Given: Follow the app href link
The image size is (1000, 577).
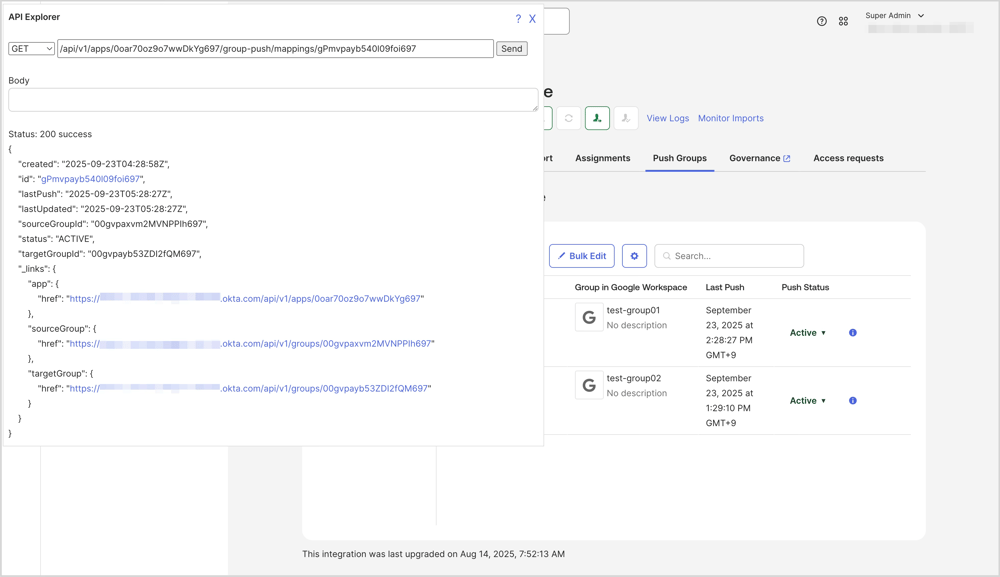Looking at the screenshot, I should (x=245, y=298).
